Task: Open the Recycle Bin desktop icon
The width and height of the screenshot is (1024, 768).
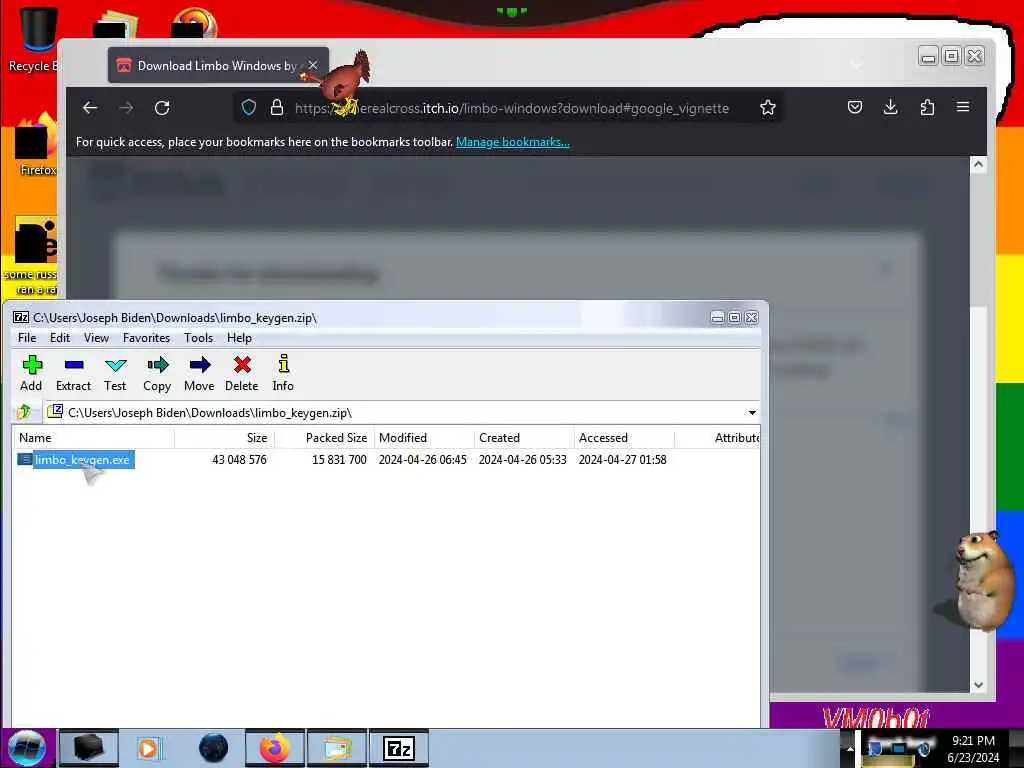Action: pyautogui.click(x=33, y=39)
